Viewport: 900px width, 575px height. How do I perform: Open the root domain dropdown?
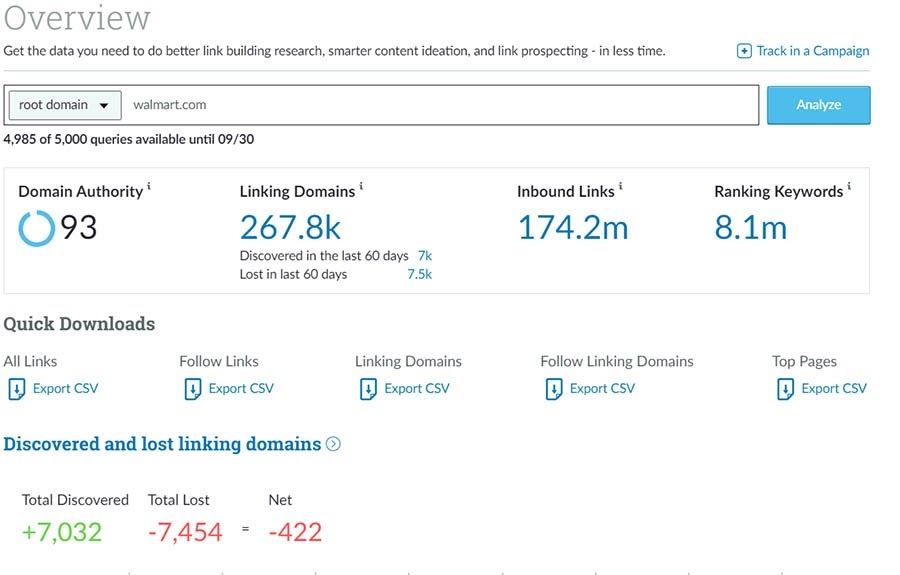(x=64, y=105)
